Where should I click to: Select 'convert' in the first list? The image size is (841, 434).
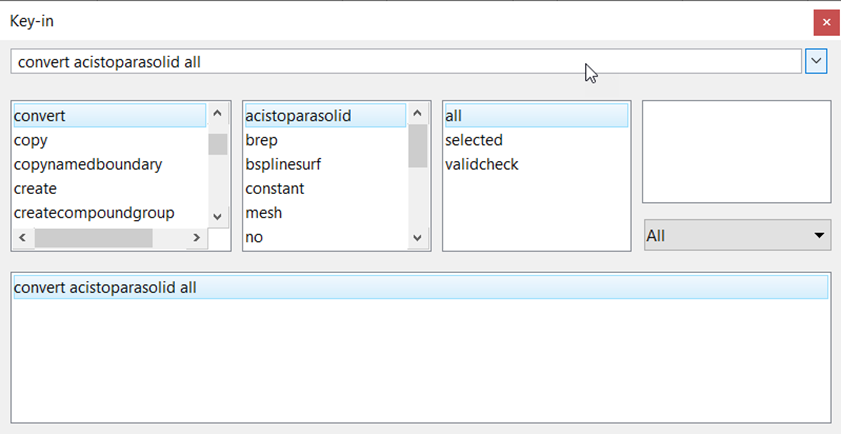pos(40,116)
